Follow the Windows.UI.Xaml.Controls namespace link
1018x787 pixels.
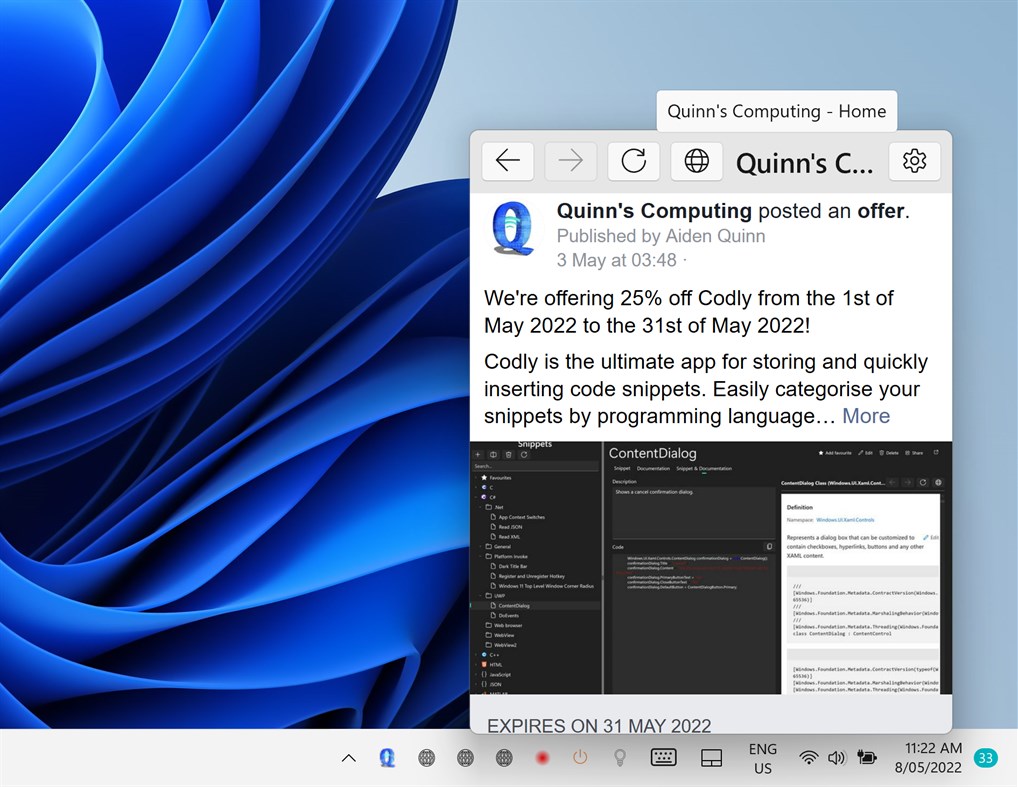tap(846, 520)
